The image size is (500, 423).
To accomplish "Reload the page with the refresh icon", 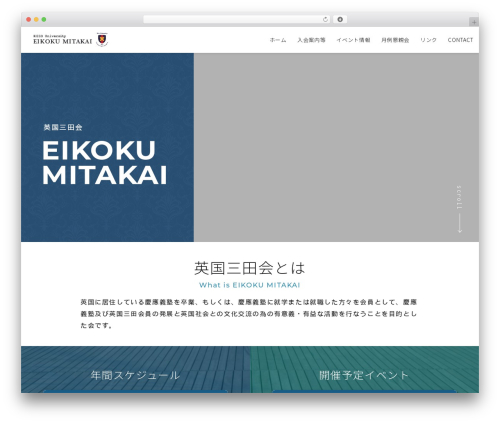I will tap(325, 19).
